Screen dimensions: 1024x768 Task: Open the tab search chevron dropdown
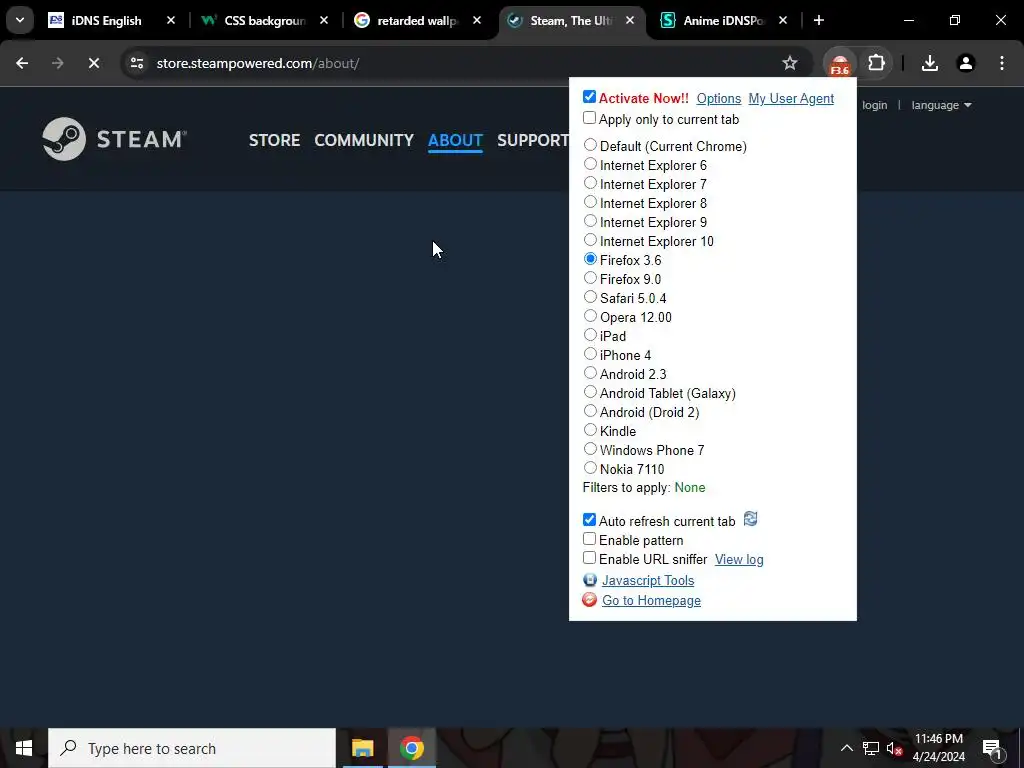(20, 20)
